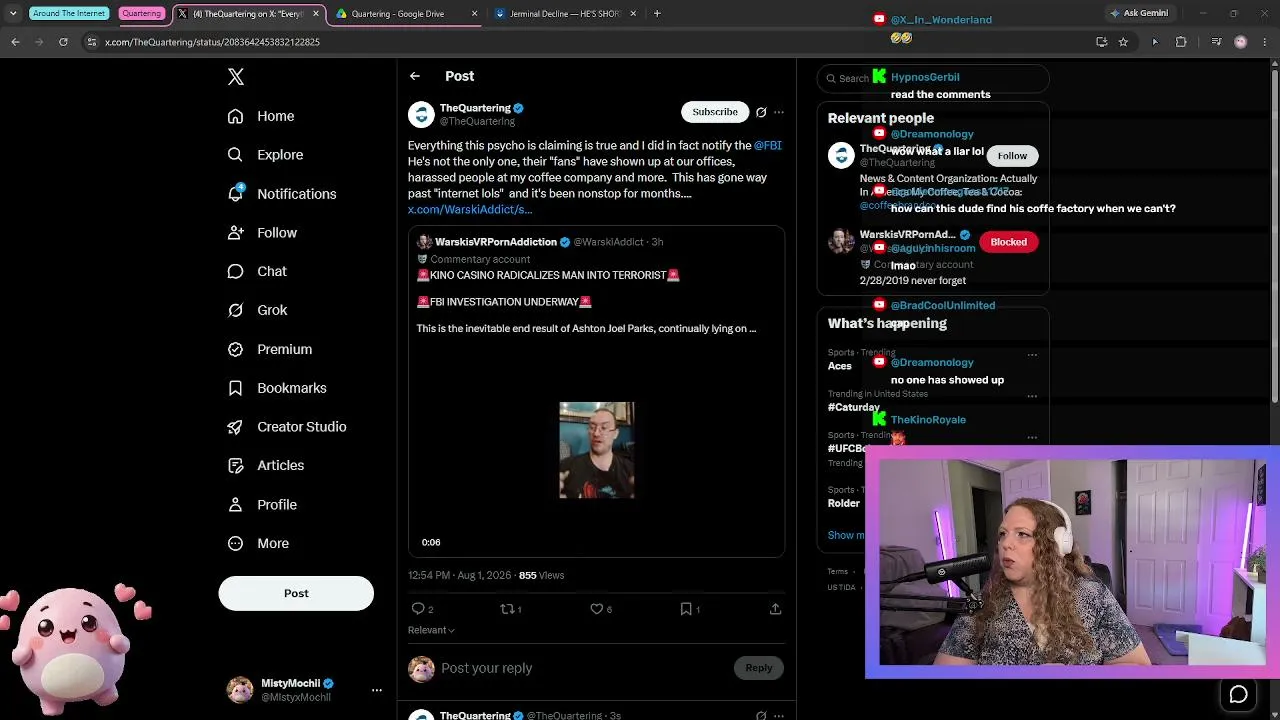The image size is (1280, 720).
Task: Open Chat in the sidebar
Action: (x=257, y=272)
